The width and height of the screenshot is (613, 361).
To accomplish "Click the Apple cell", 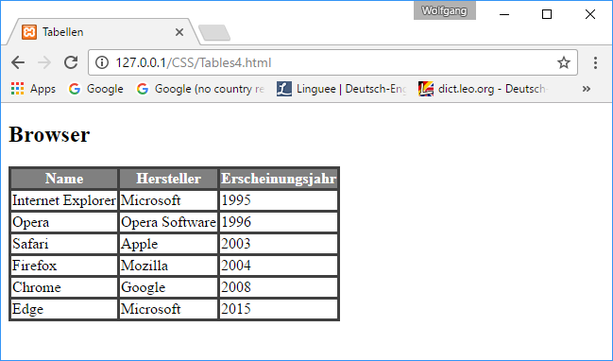I will click(x=168, y=244).
